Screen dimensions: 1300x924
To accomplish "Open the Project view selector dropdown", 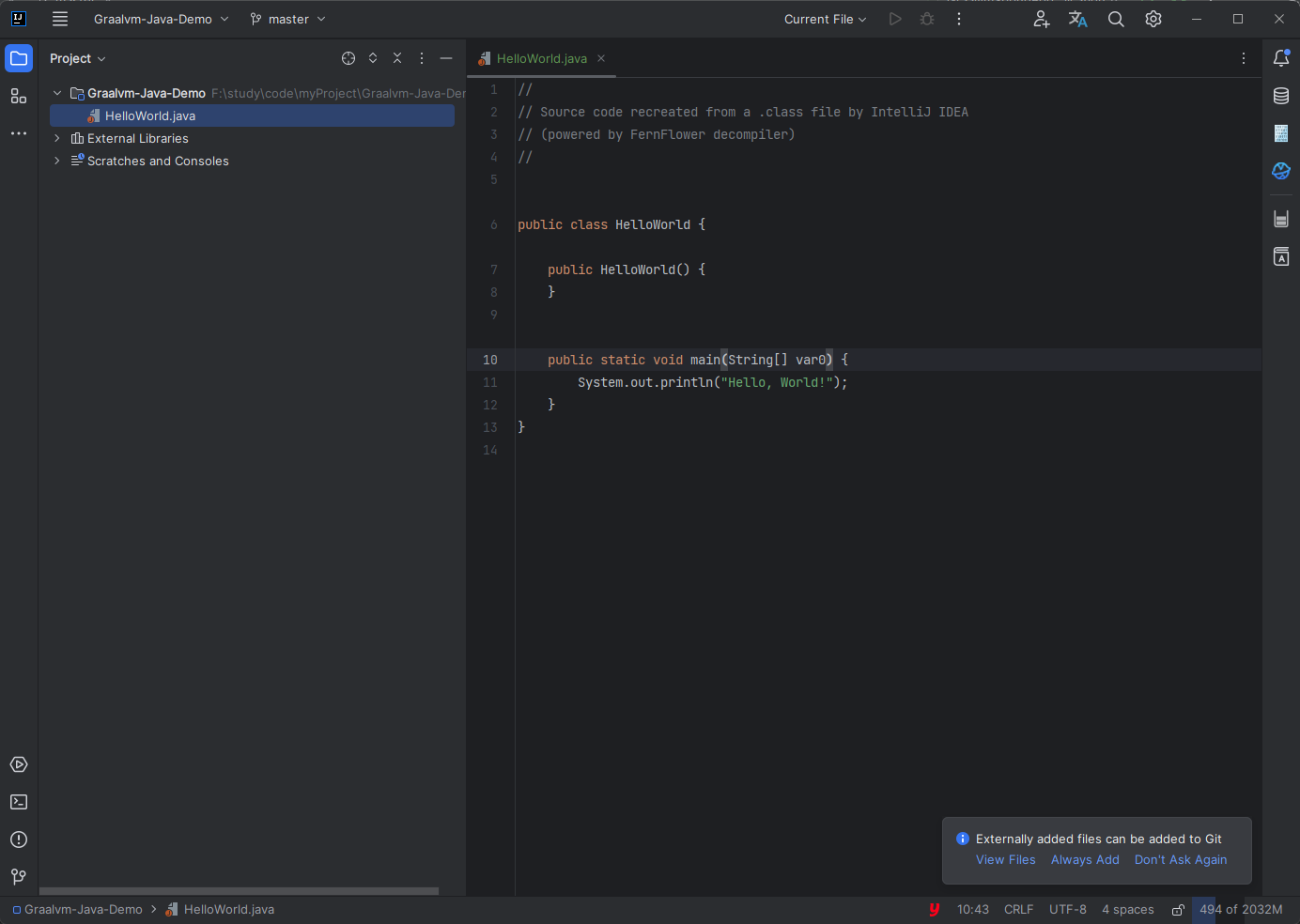I will coord(78,58).
